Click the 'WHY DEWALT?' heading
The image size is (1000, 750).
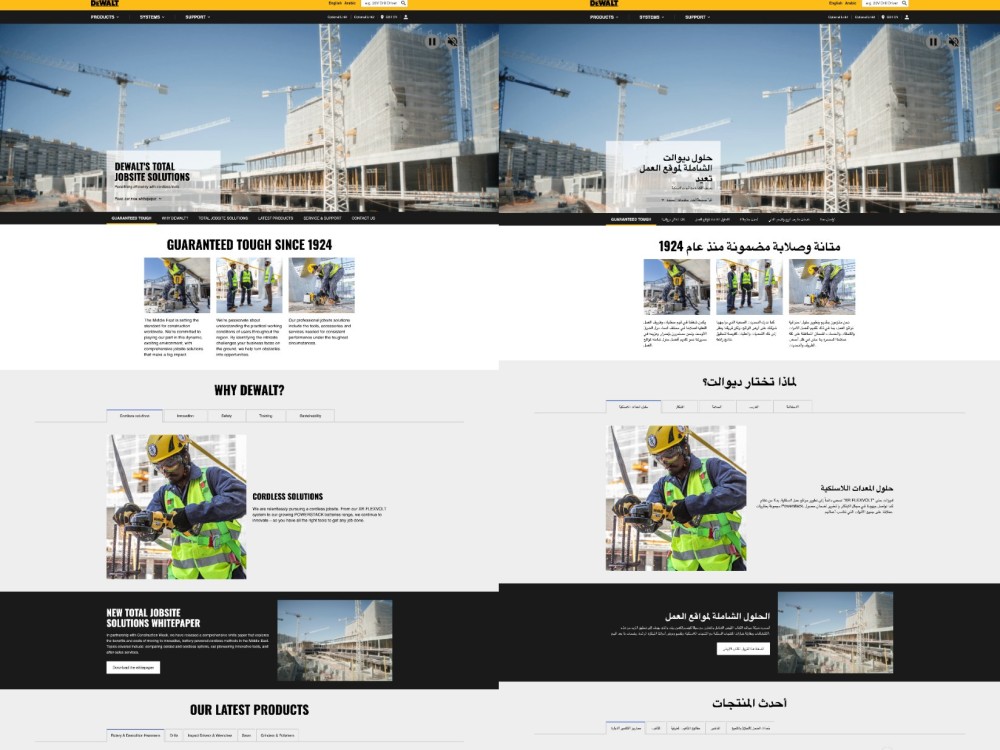(x=249, y=390)
